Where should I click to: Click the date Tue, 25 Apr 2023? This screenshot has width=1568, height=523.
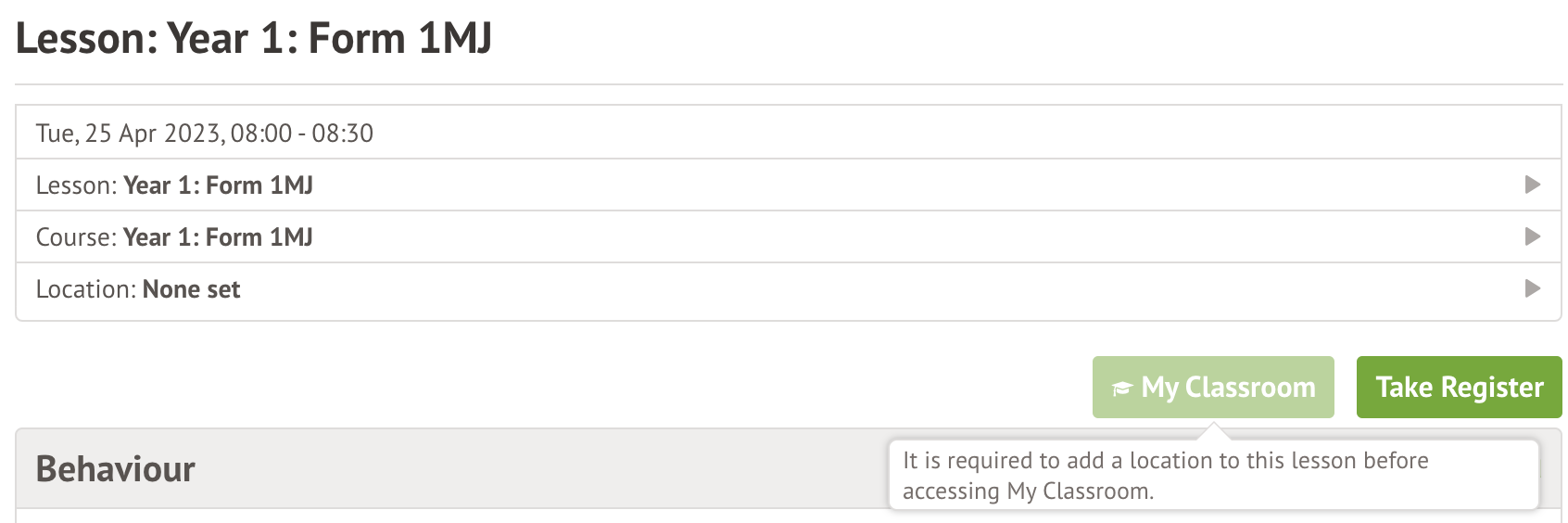(128, 134)
